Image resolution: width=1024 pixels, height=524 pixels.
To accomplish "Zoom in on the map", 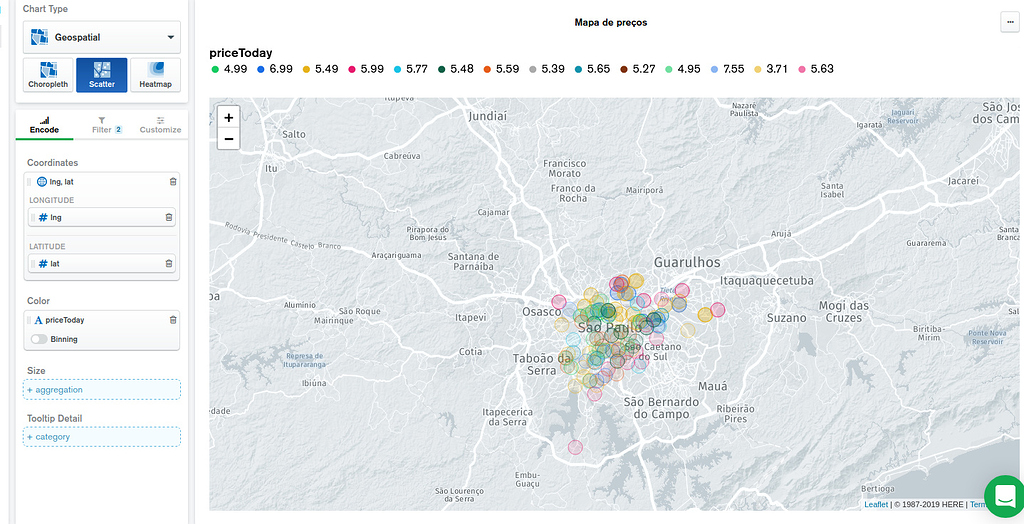I will (229, 117).
